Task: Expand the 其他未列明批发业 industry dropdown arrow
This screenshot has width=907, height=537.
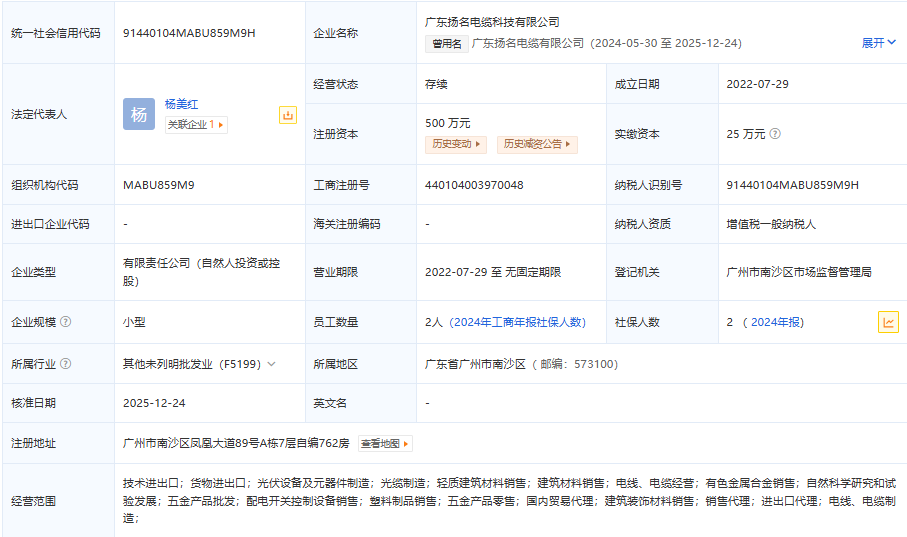Action: tap(272, 364)
